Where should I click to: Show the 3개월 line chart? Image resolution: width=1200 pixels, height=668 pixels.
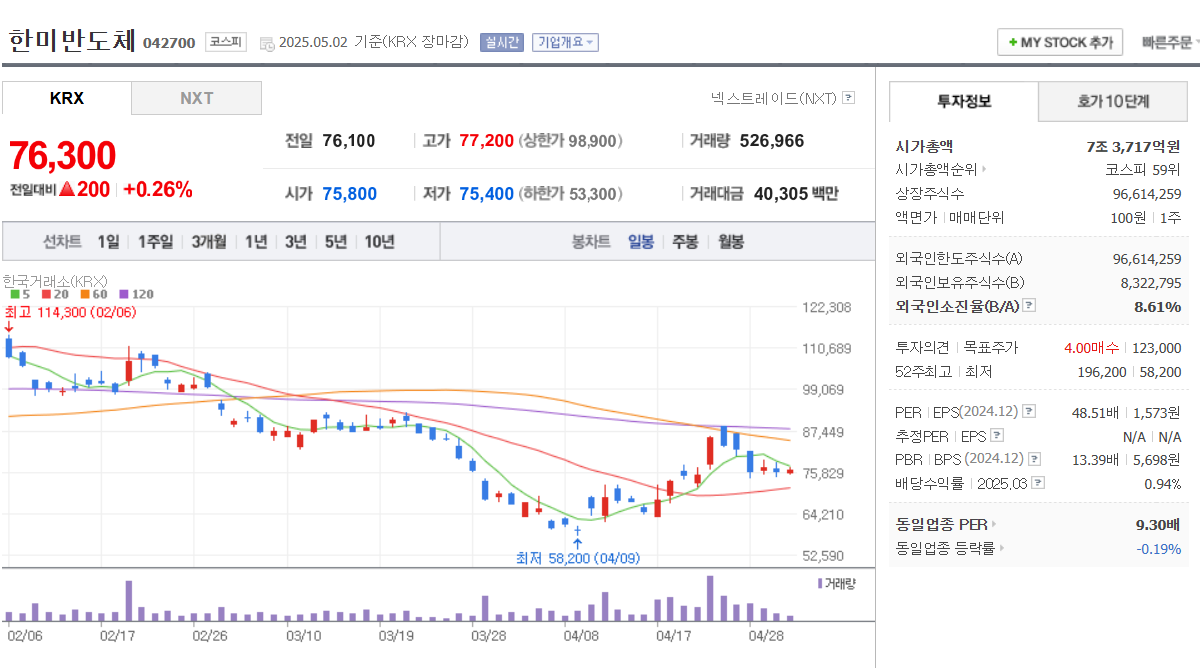coord(209,241)
